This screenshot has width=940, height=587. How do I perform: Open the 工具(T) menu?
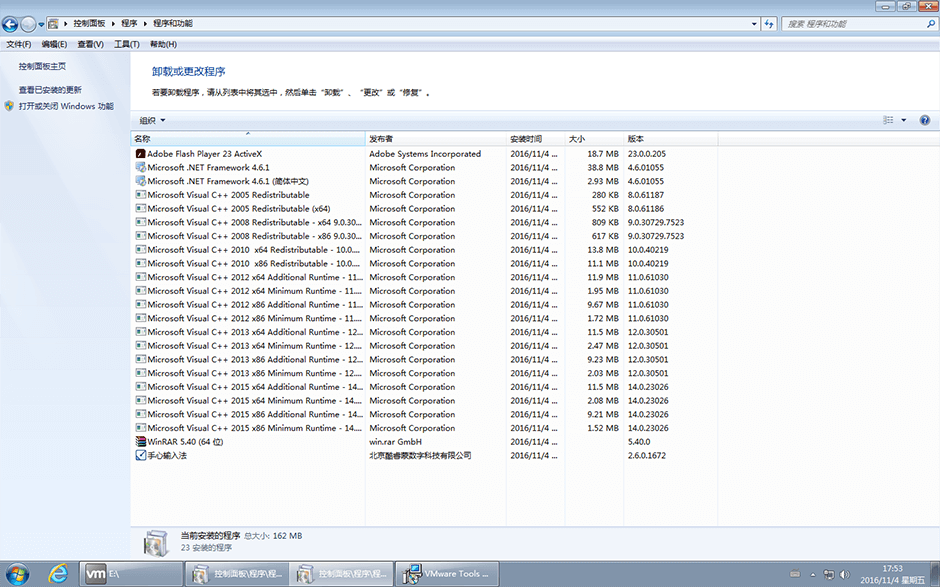coord(126,44)
